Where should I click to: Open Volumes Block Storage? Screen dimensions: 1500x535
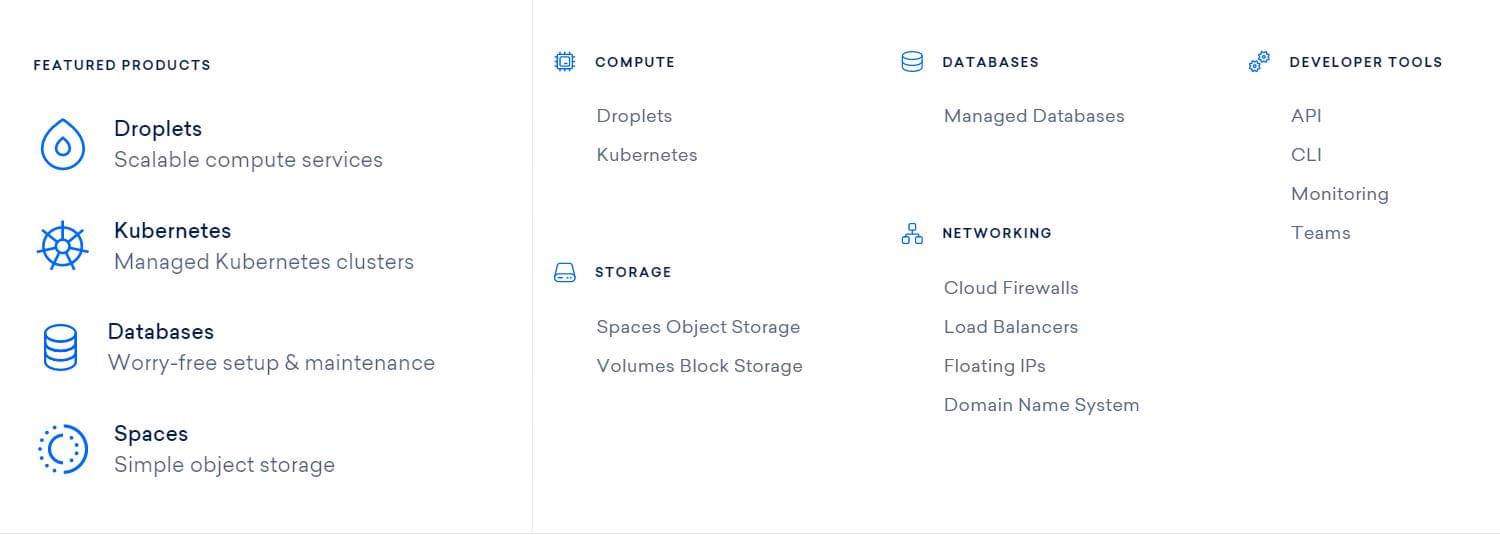tap(699, 366)
